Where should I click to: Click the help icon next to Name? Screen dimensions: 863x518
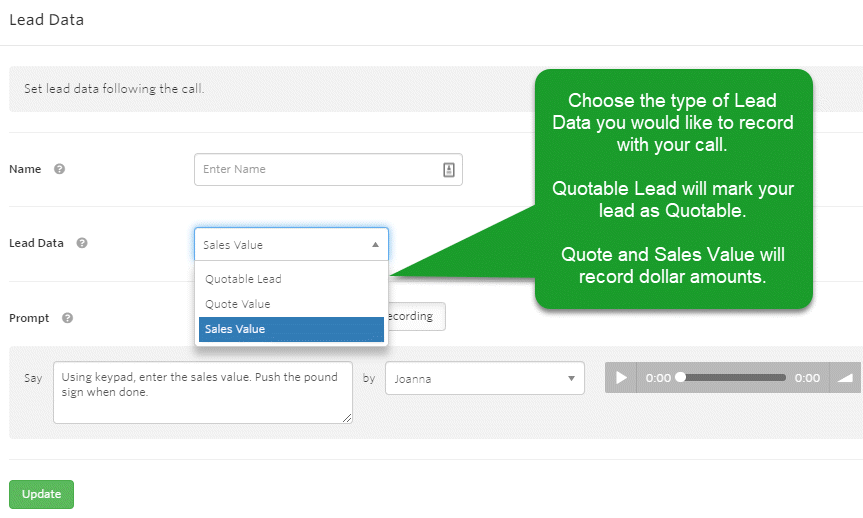tap(60, 170)
